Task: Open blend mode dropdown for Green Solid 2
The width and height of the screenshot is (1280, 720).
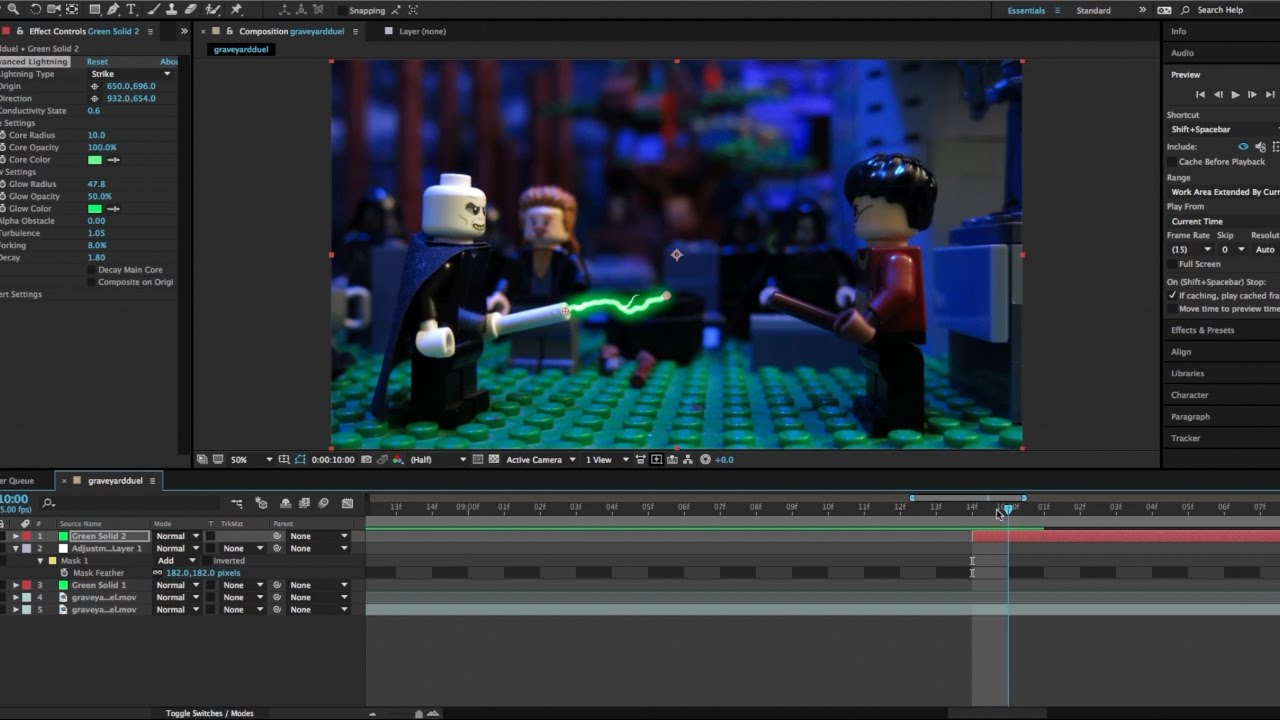Action: [177, 537]
